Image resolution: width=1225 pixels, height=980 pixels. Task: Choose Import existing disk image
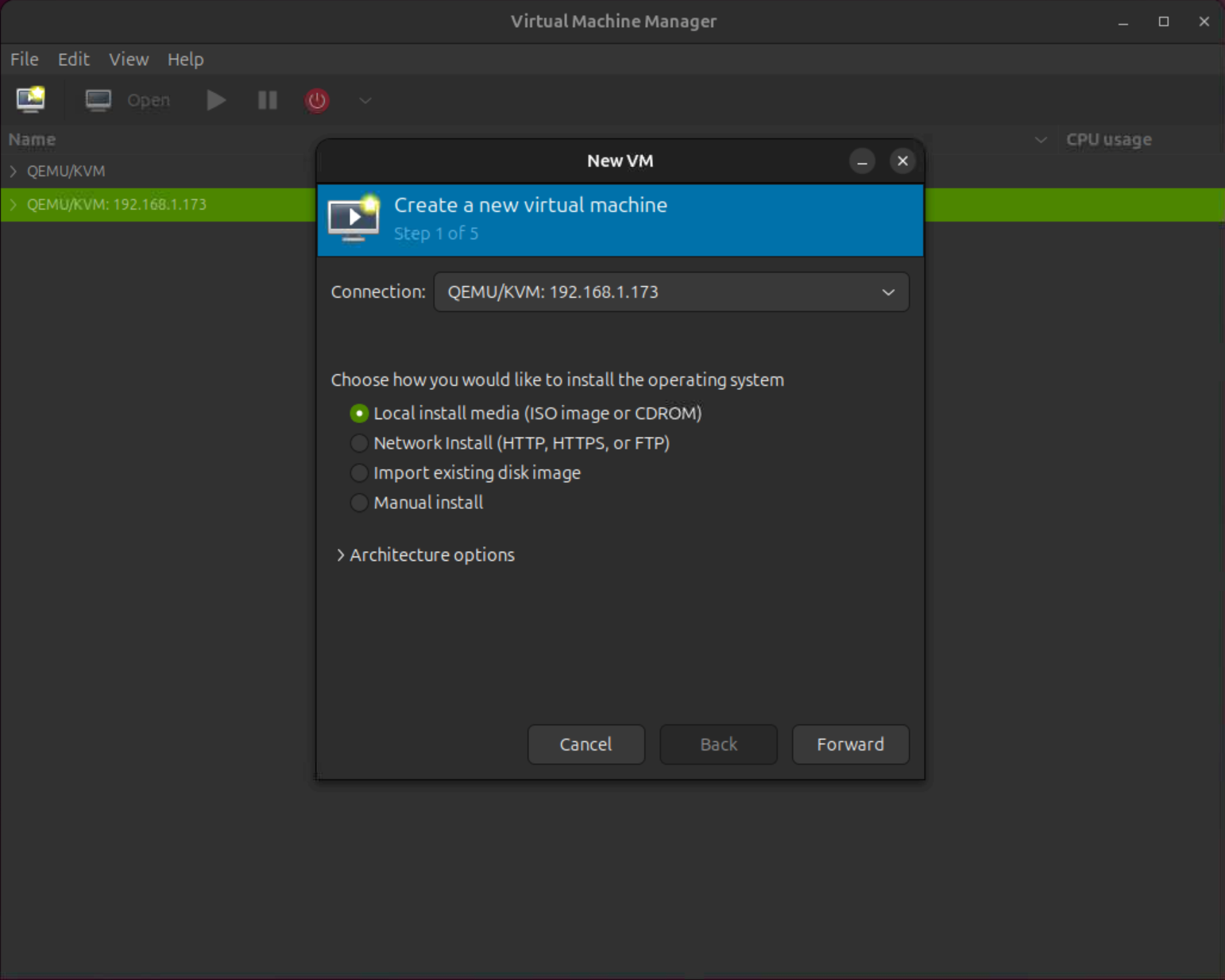[359, 473]
